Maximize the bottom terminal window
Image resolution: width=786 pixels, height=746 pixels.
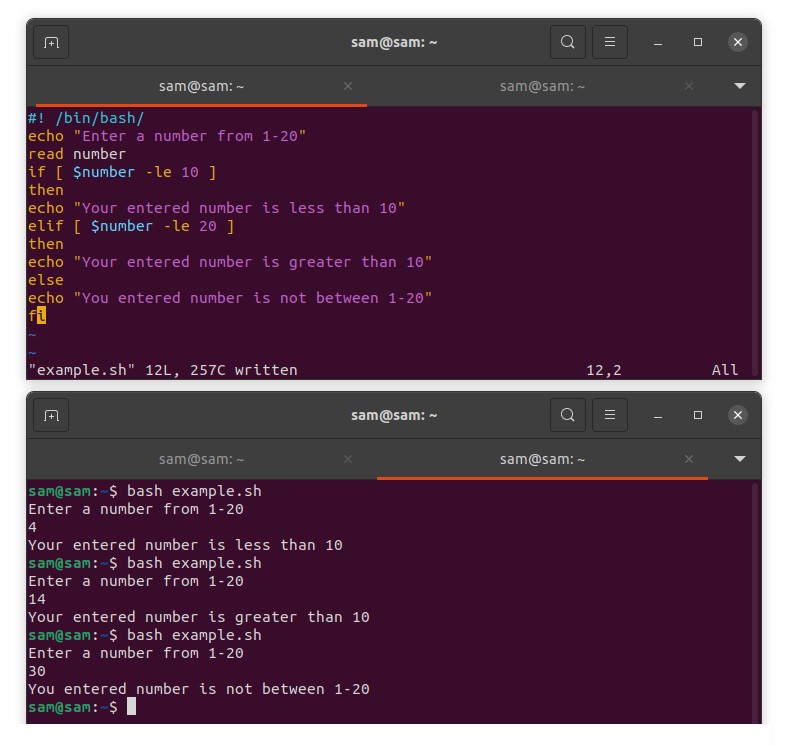pos(698,415)
